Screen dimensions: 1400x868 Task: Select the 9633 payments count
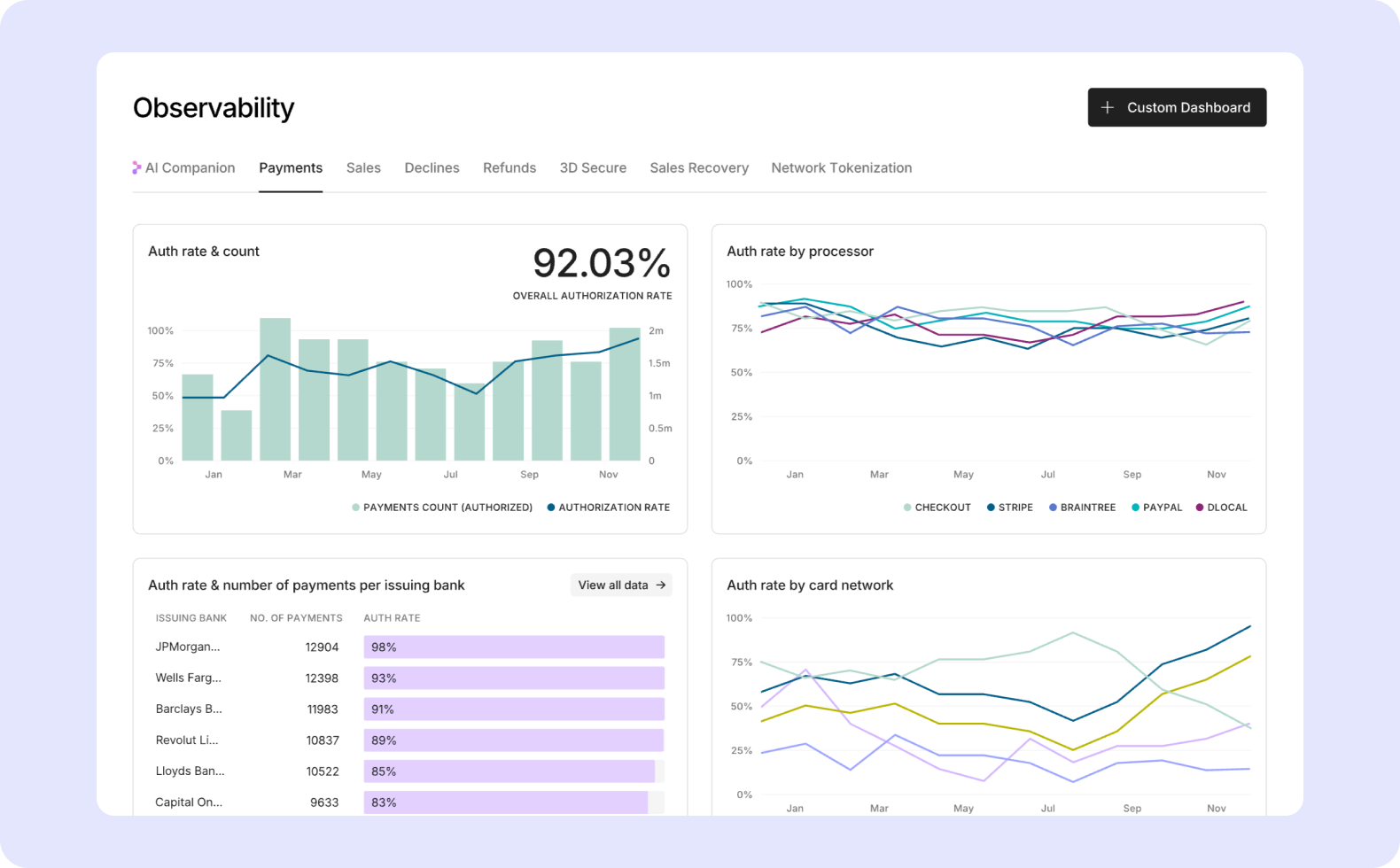[324, 802]
